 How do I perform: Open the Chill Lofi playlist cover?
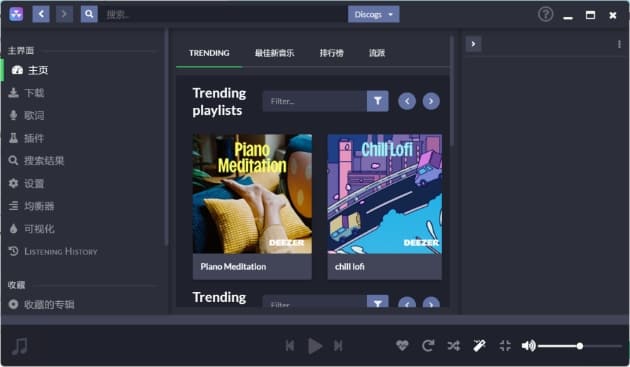tap(385, 194)
